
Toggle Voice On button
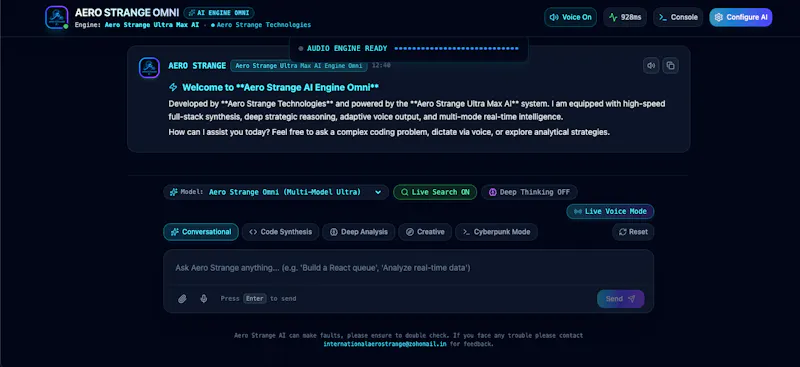coord(570,17)
